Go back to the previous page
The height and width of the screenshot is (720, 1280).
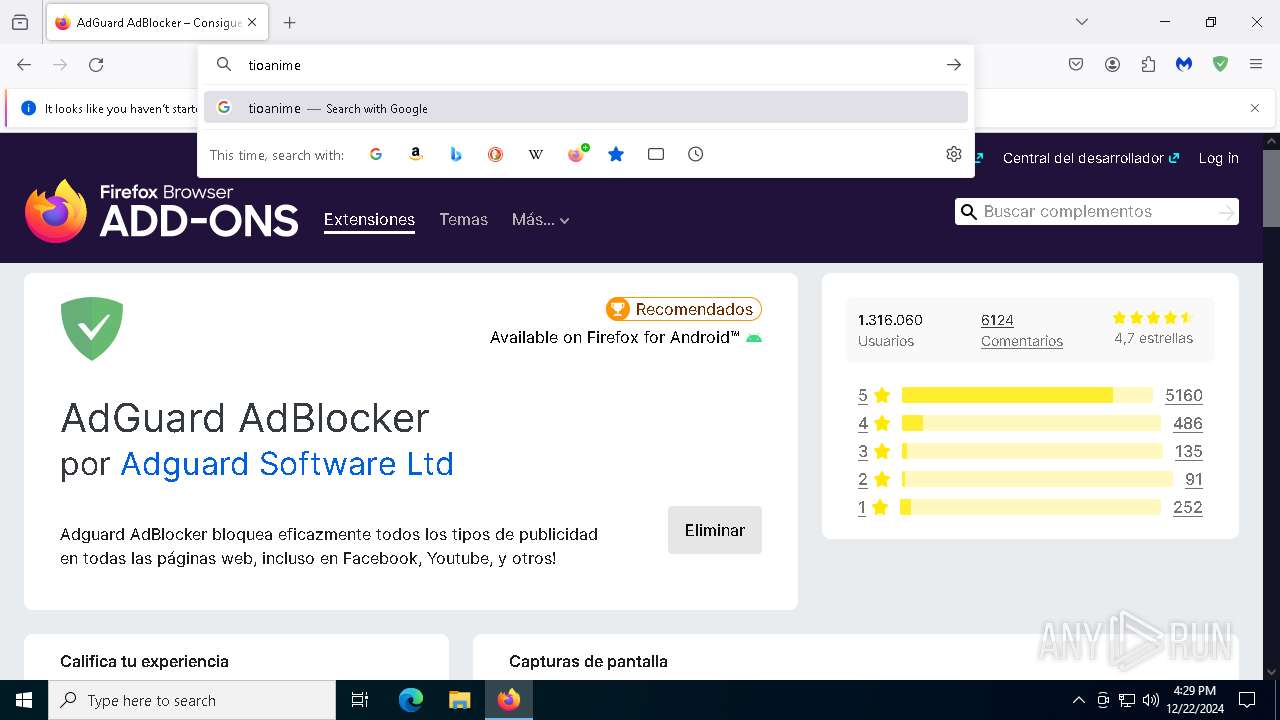[24, 65]
